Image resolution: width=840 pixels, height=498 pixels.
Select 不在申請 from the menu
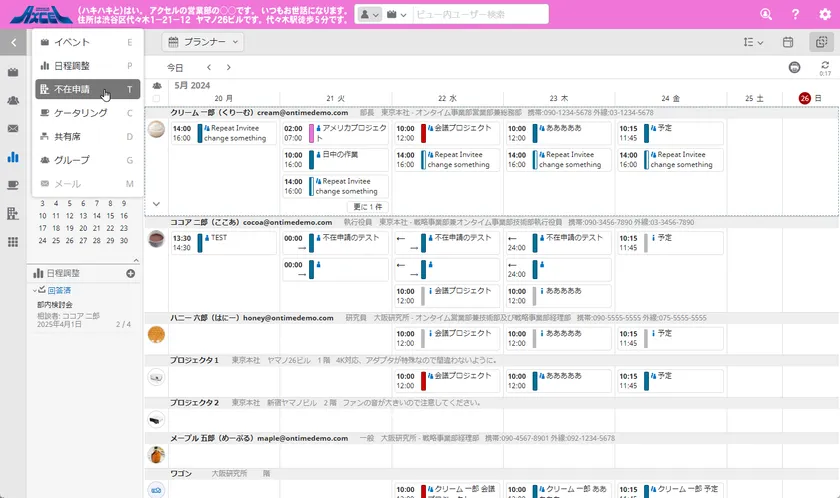(x=72, y=89)
